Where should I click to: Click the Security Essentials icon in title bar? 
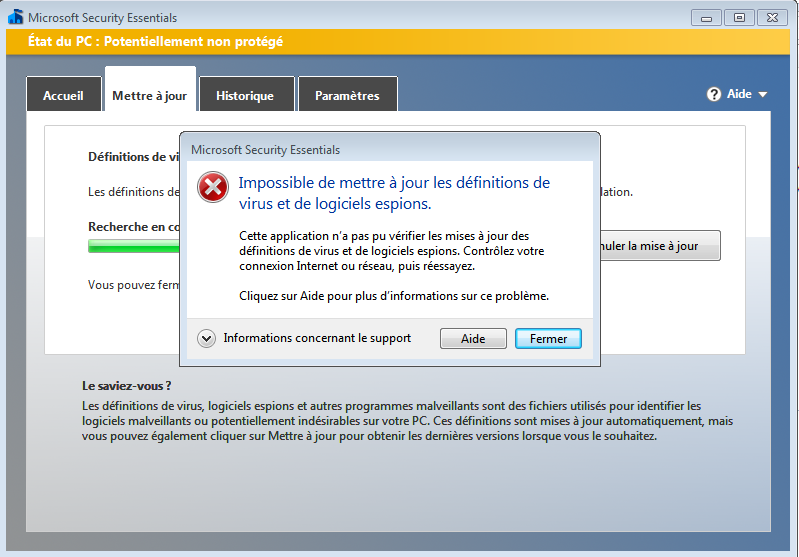tap(15, 17)
